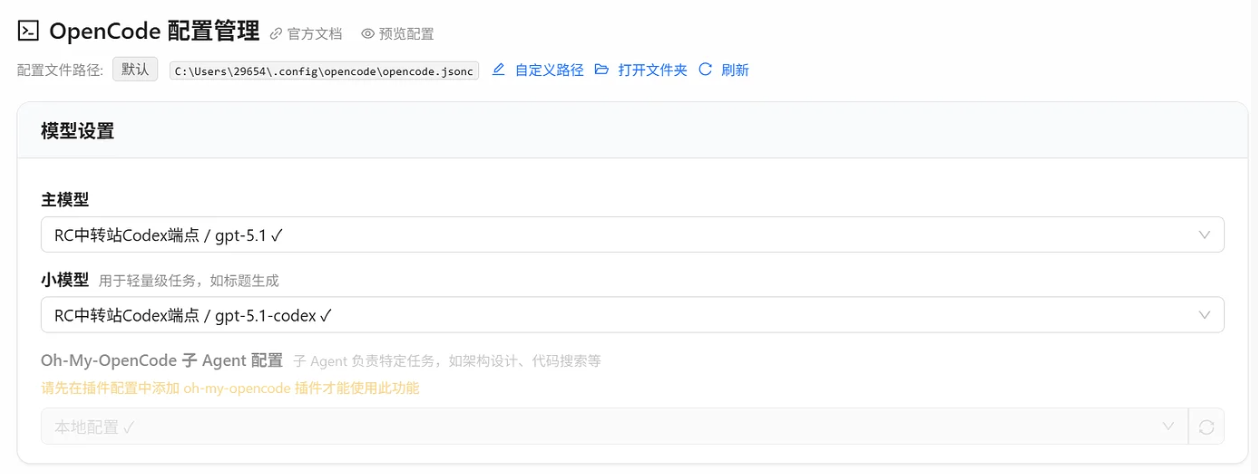Open the 官方文档 link
Image resolution: width=1258 pixels, height=474 pixels.
tap(314, 34)
